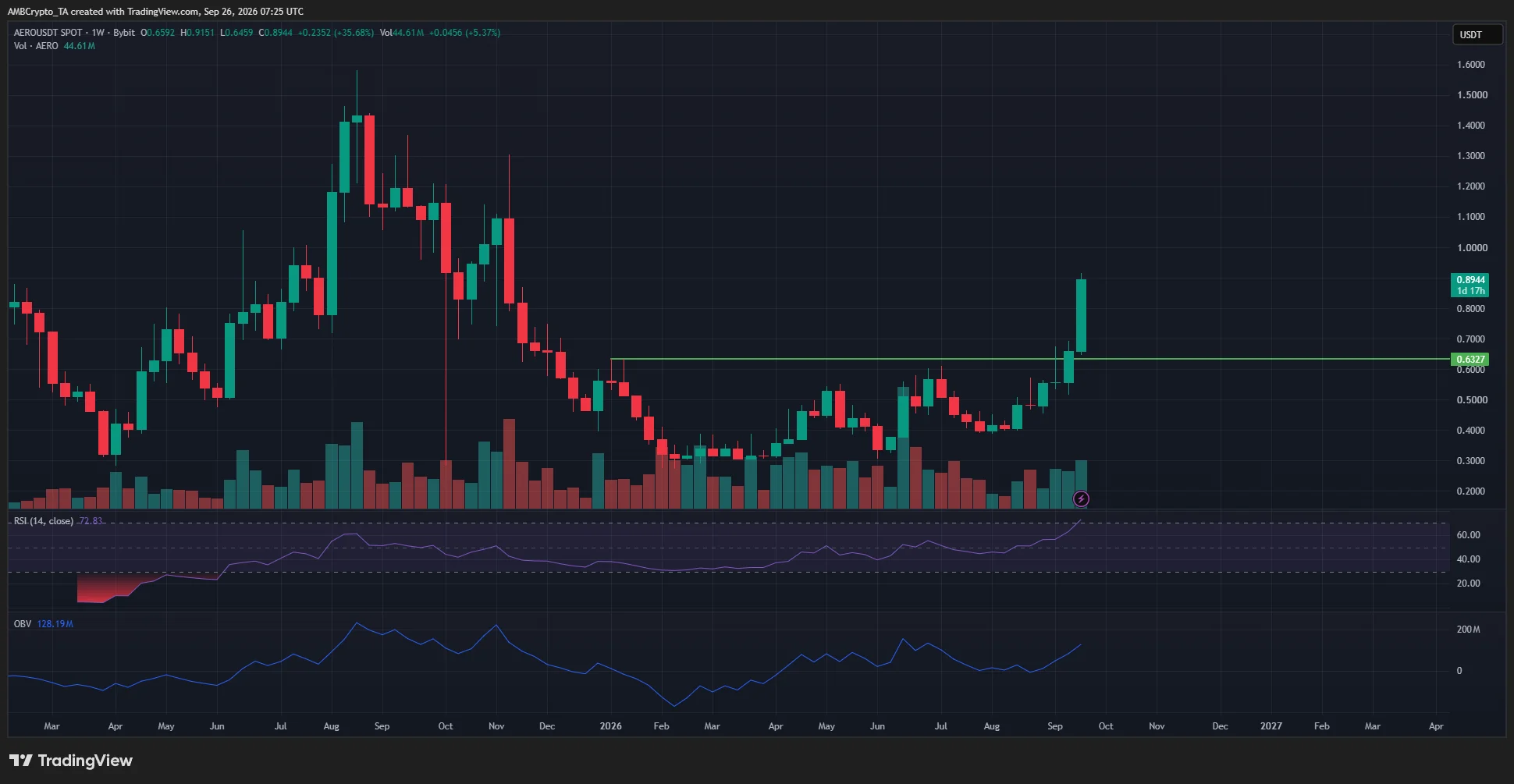Screen dimensions: 1514x784
Task: Select the RSI (14, close) indicator label
Action: pos(44,521)
